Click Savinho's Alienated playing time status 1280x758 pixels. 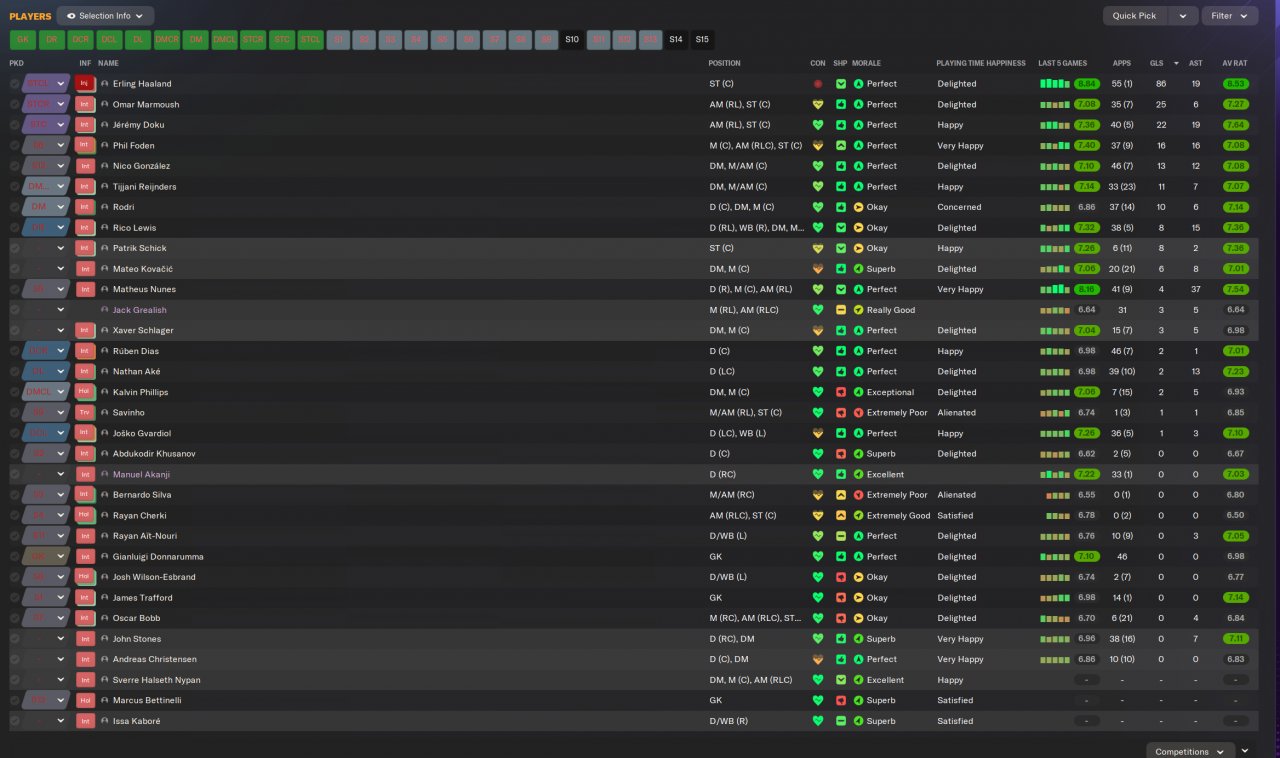tap(957, 413)
